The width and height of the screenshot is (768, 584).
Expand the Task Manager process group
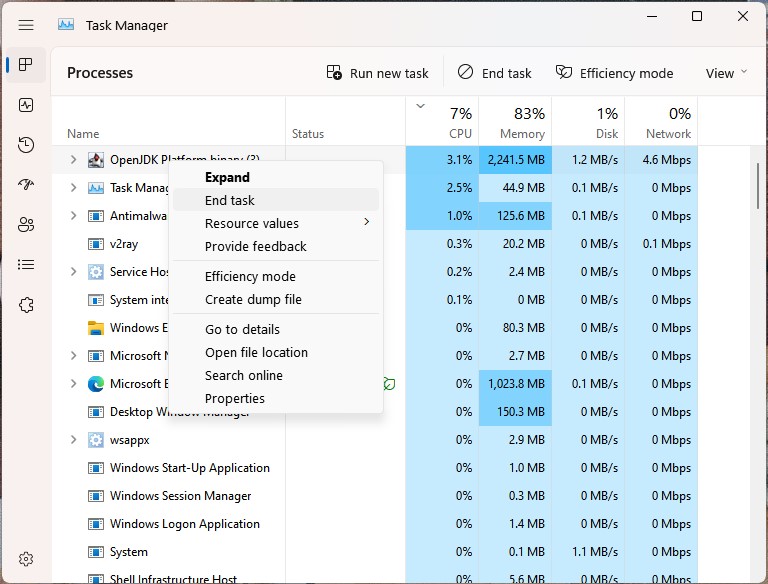73,188
